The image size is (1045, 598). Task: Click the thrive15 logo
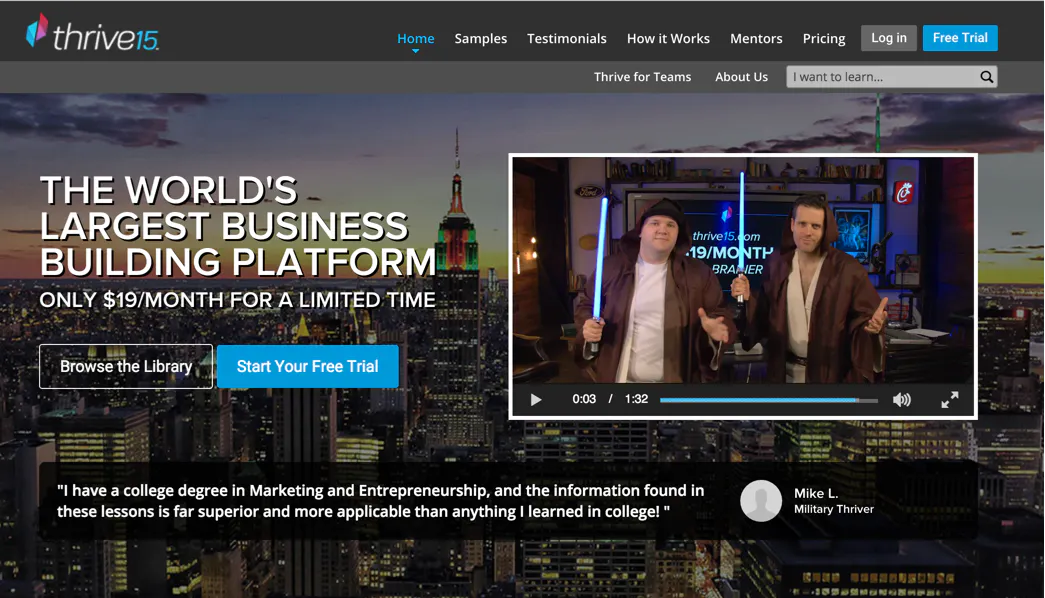92,33
